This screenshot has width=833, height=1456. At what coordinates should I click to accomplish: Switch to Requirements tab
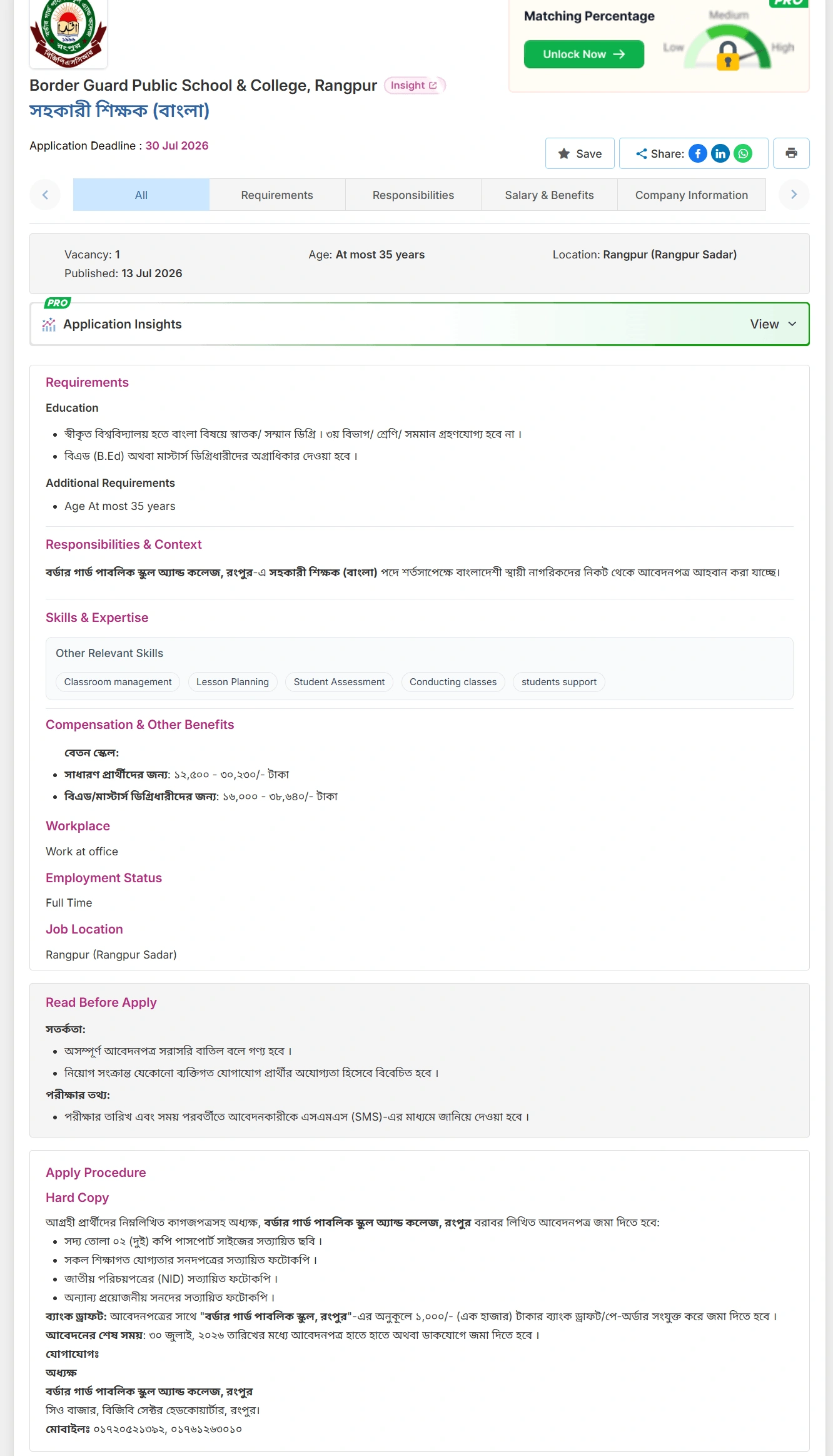pyautogui.click(x=277, y=195)
